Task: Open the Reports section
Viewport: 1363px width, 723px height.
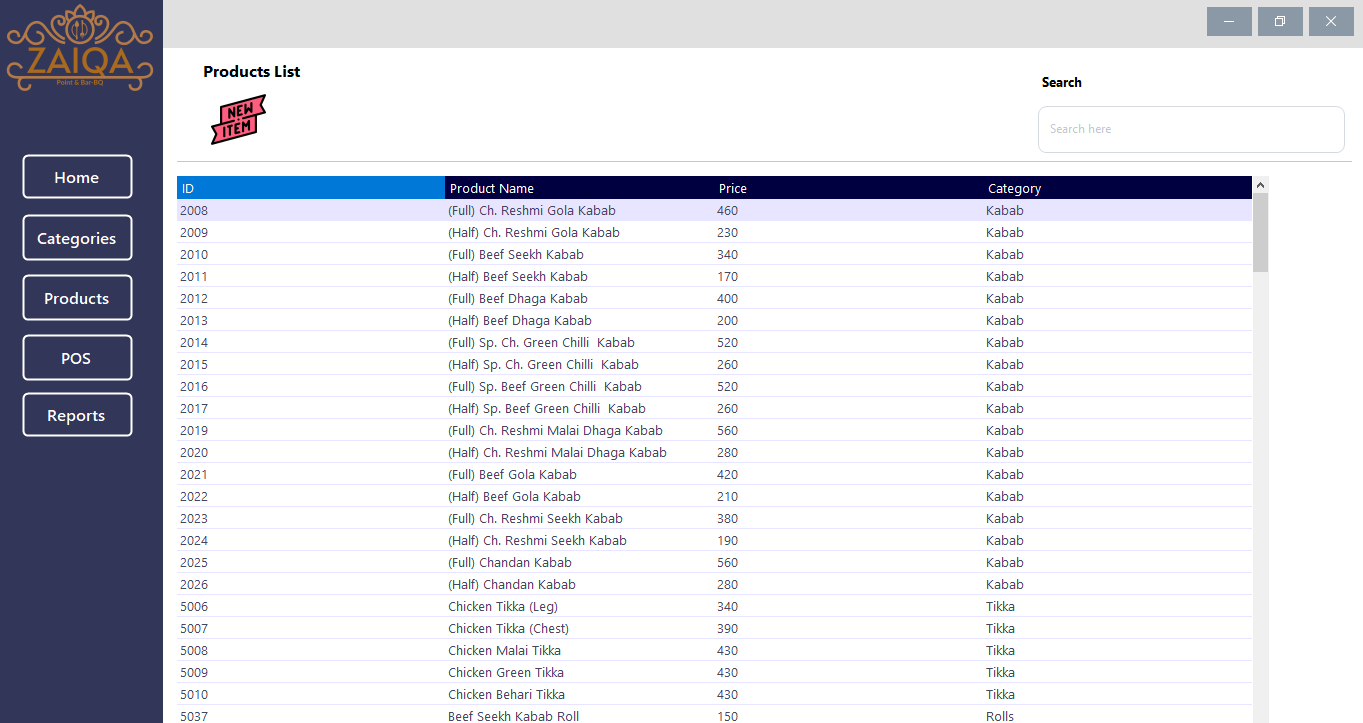Action: 77,415
